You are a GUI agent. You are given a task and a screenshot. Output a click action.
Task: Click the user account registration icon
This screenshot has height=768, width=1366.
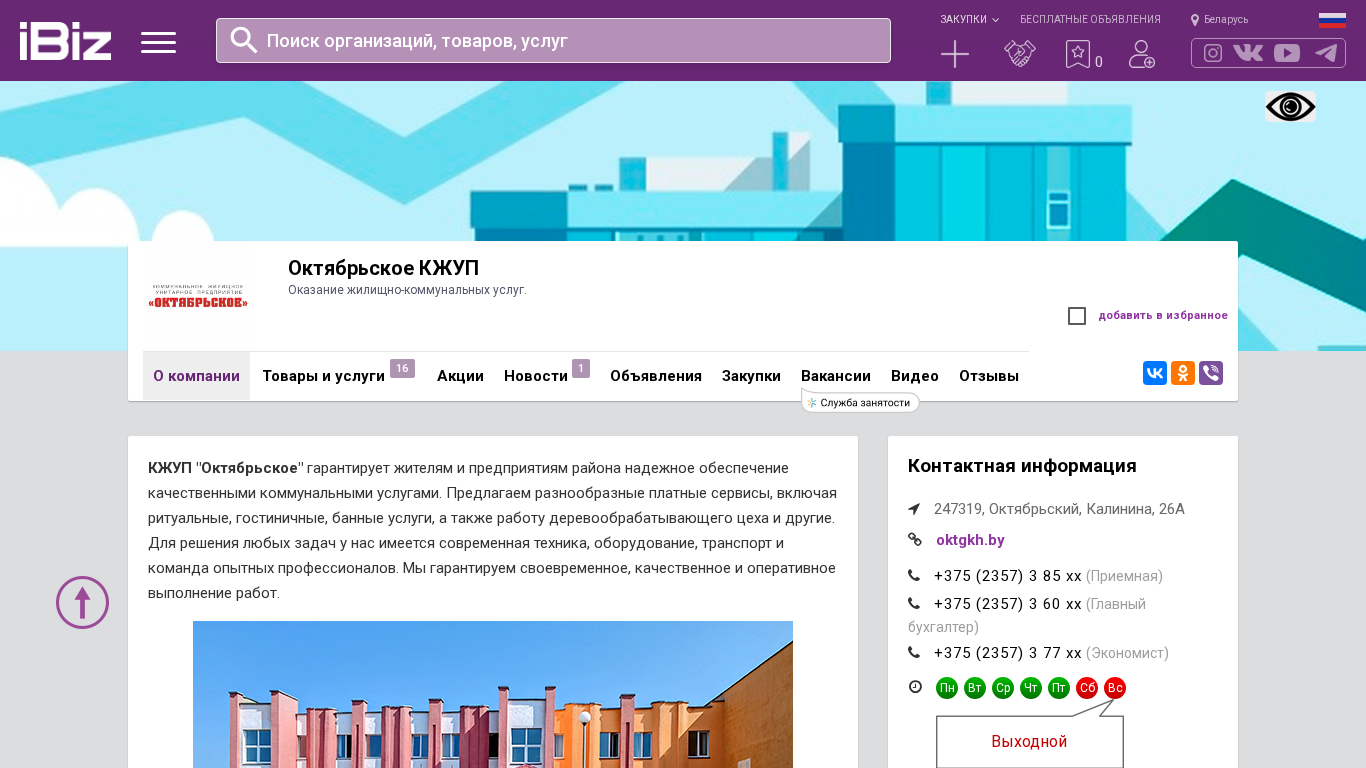click(x=1141, y=54)
